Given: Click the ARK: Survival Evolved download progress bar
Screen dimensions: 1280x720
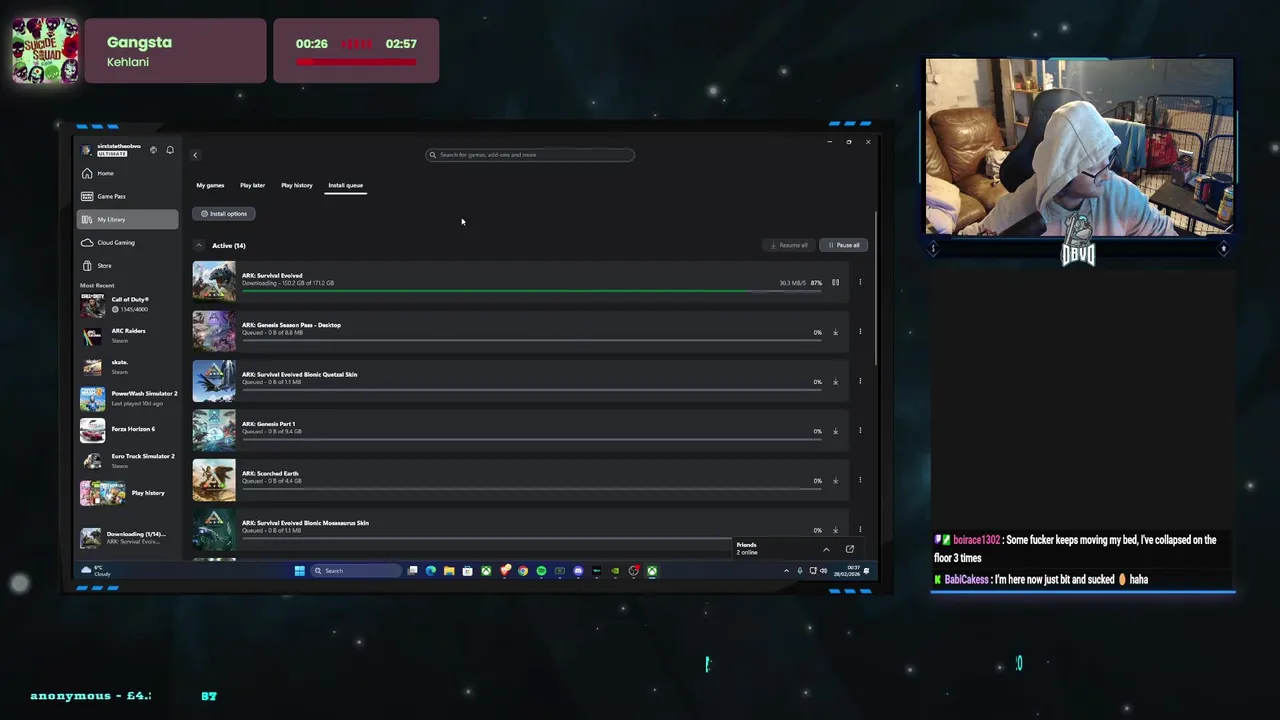Looking at the screenshot, I should pos(531,291).
